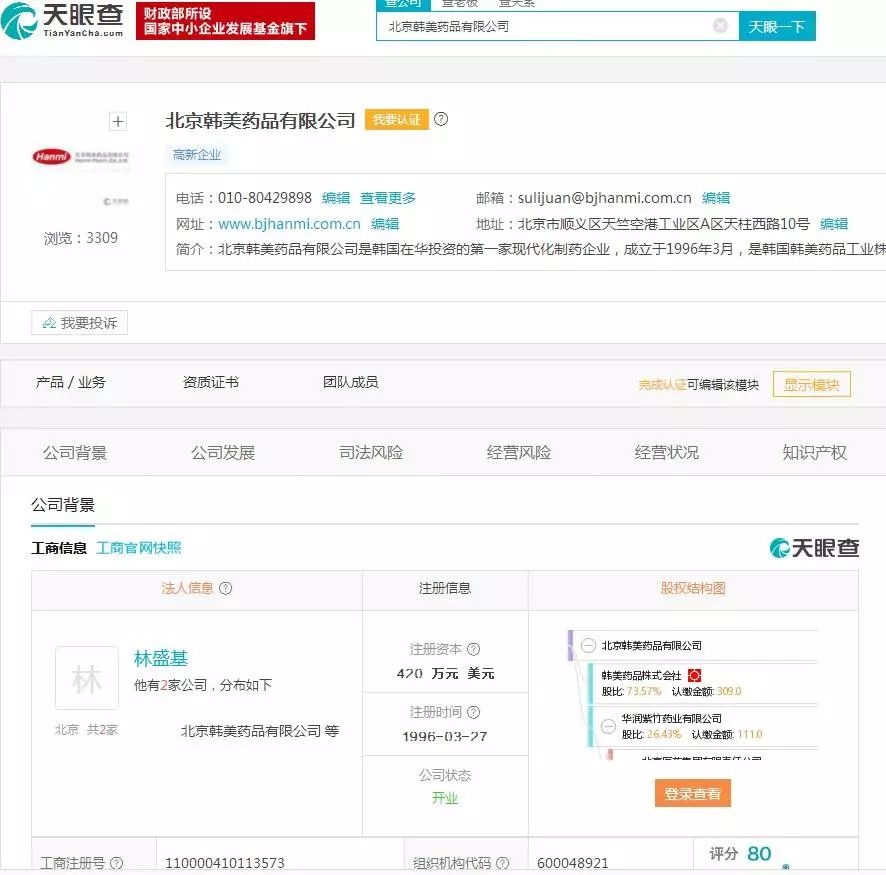886x875 pixels.
Task: Click email sulijuan@bjhanmi.com.cn
Action: [605, 198]
